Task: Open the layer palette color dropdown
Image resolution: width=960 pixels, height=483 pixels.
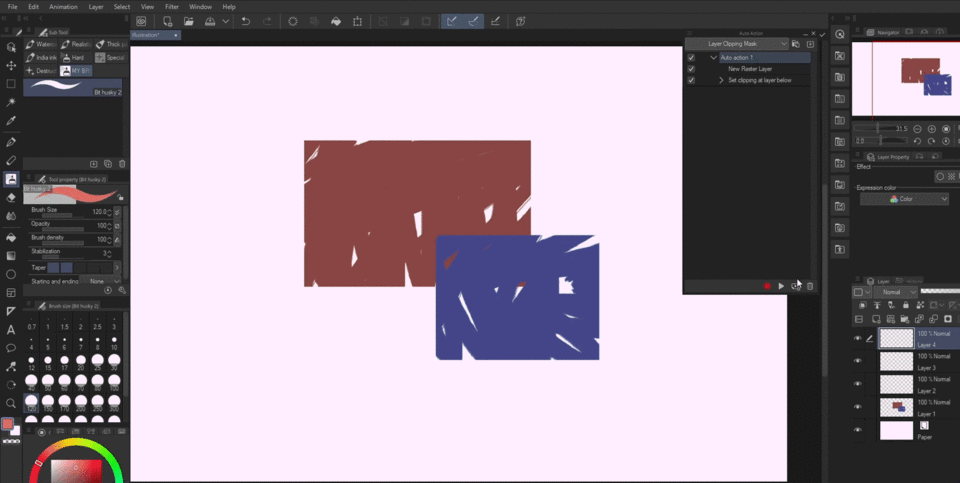Action: (860, 292)
